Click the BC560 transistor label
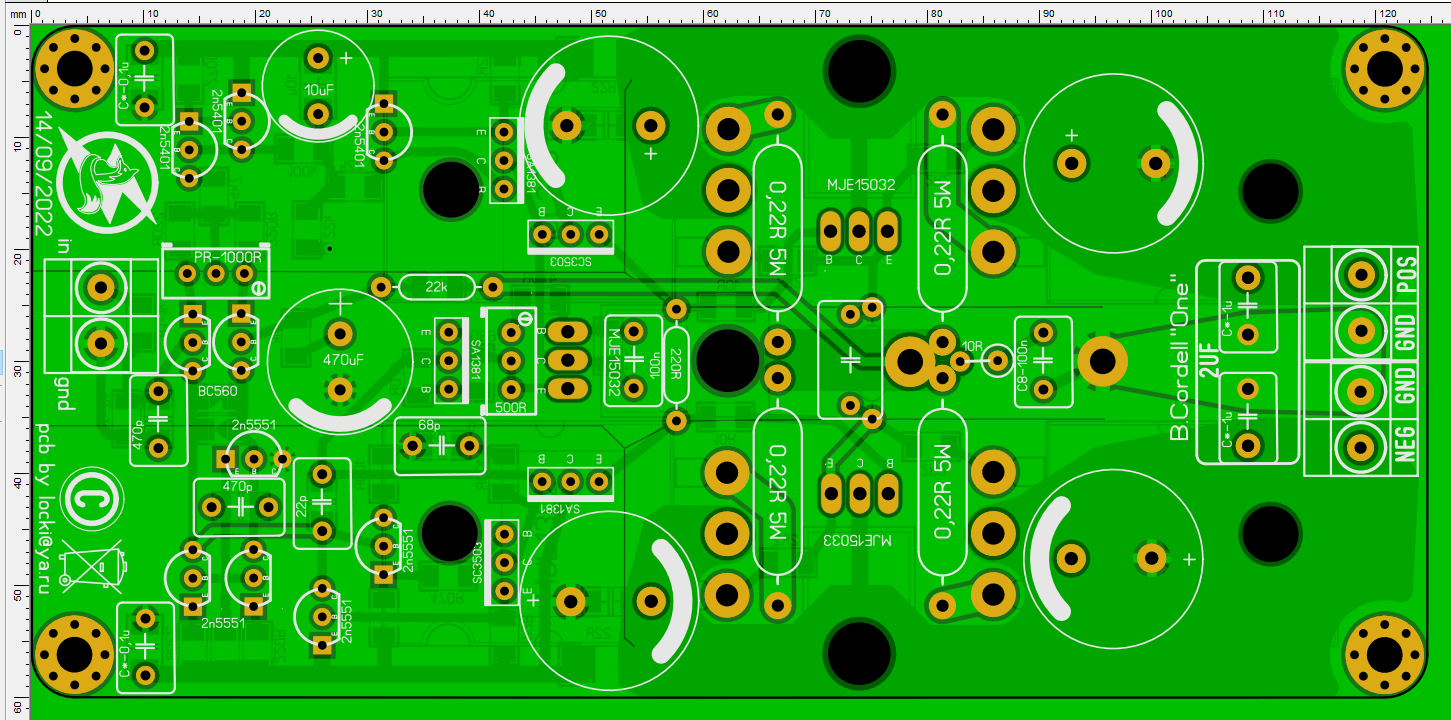 217,391
